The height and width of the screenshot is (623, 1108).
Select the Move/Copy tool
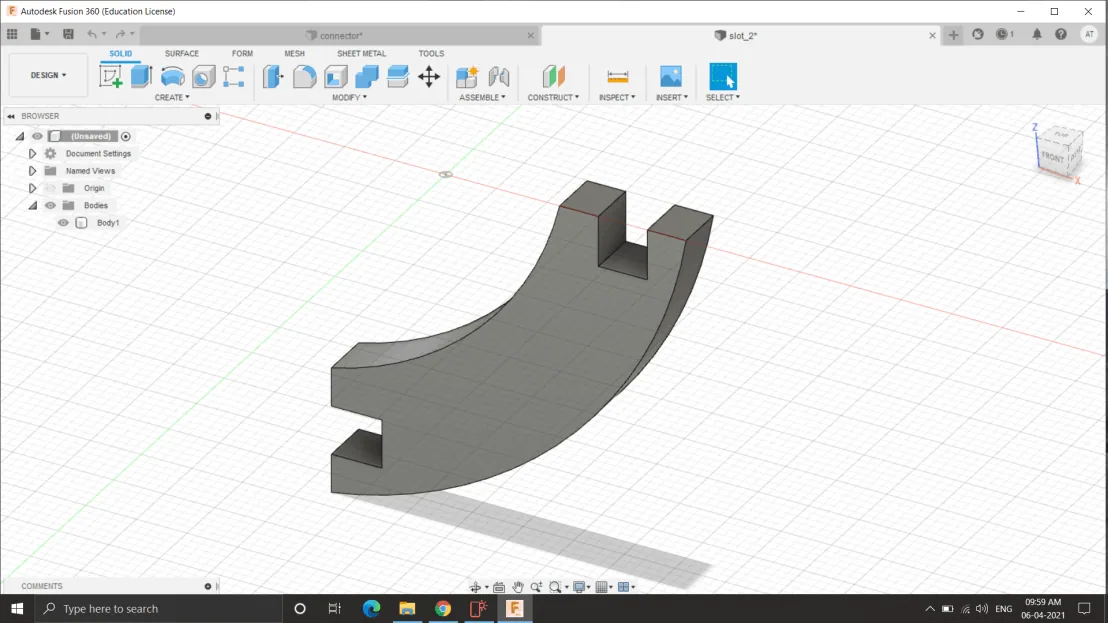pyautogui.click(x=429, y=76)
